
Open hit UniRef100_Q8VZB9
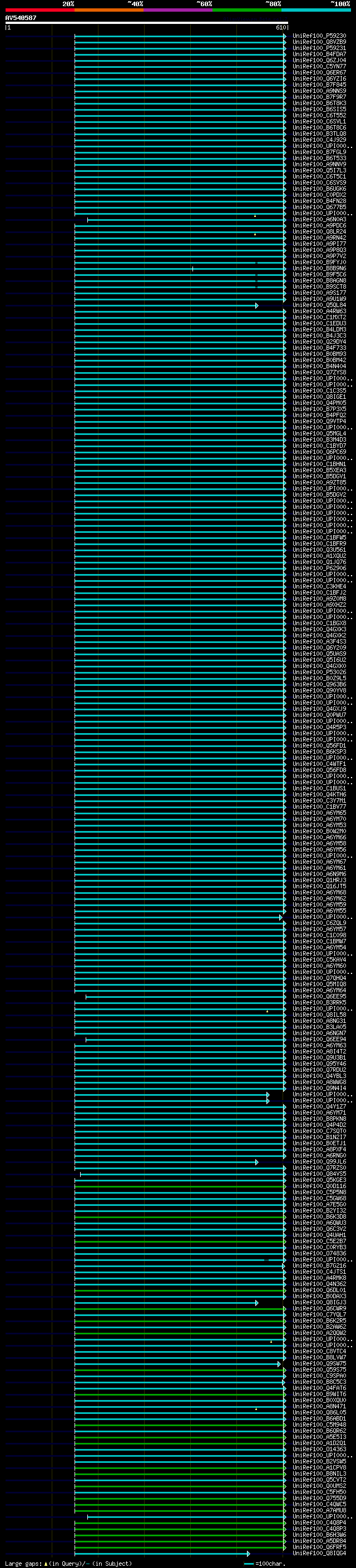319,42
